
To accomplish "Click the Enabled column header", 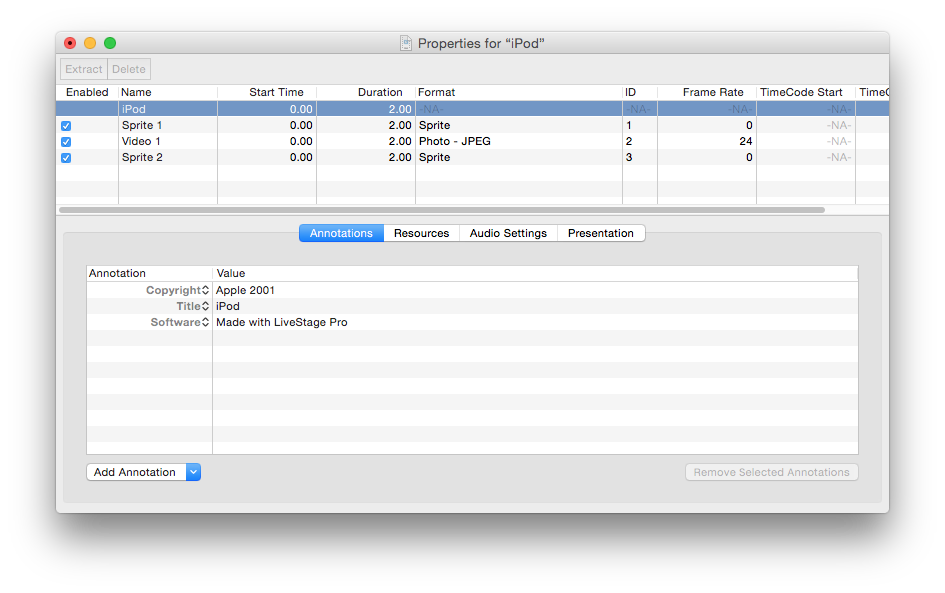I will point(87,92).
